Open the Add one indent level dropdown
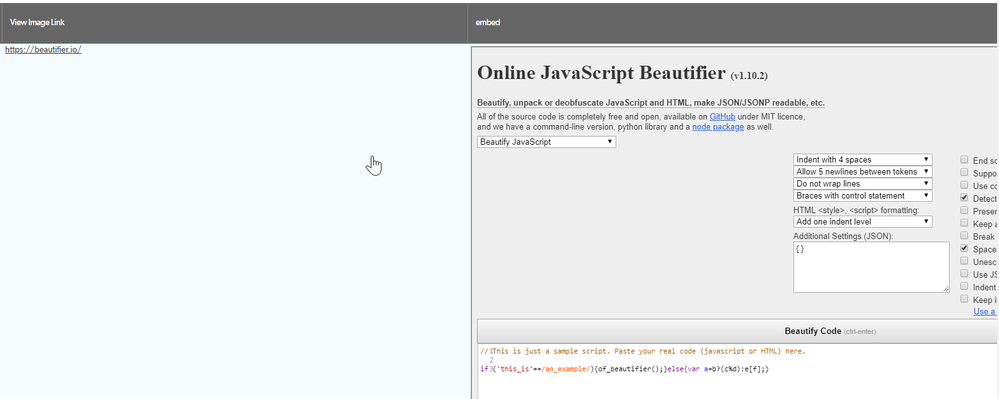 tap(863, 222)
